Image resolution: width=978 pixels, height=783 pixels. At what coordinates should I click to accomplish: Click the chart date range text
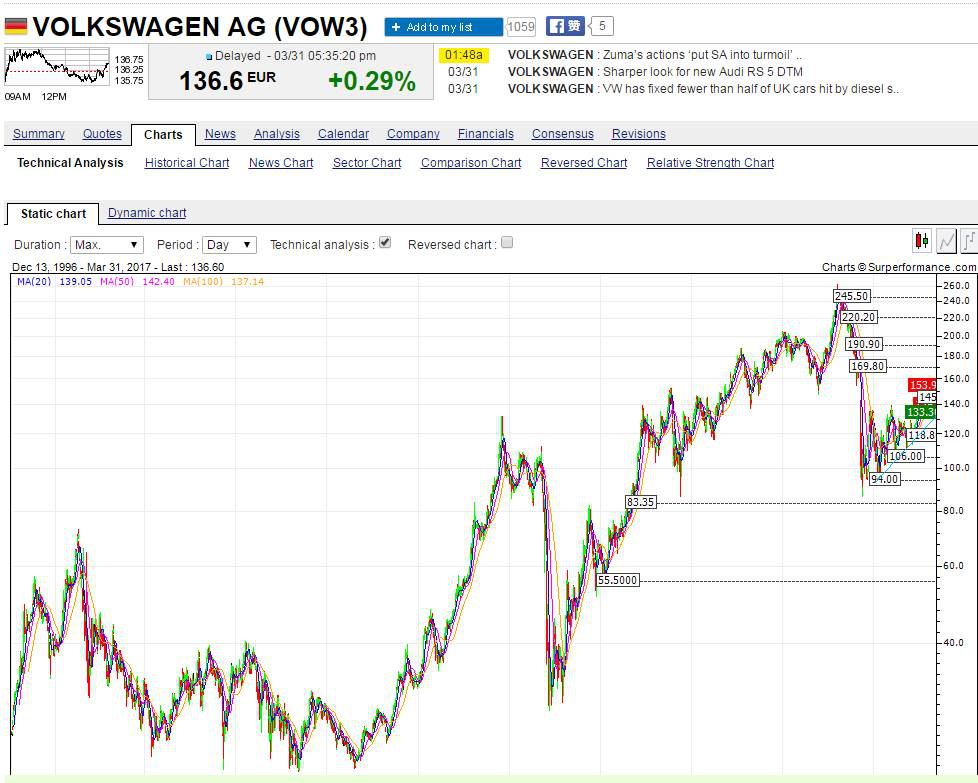118,267
